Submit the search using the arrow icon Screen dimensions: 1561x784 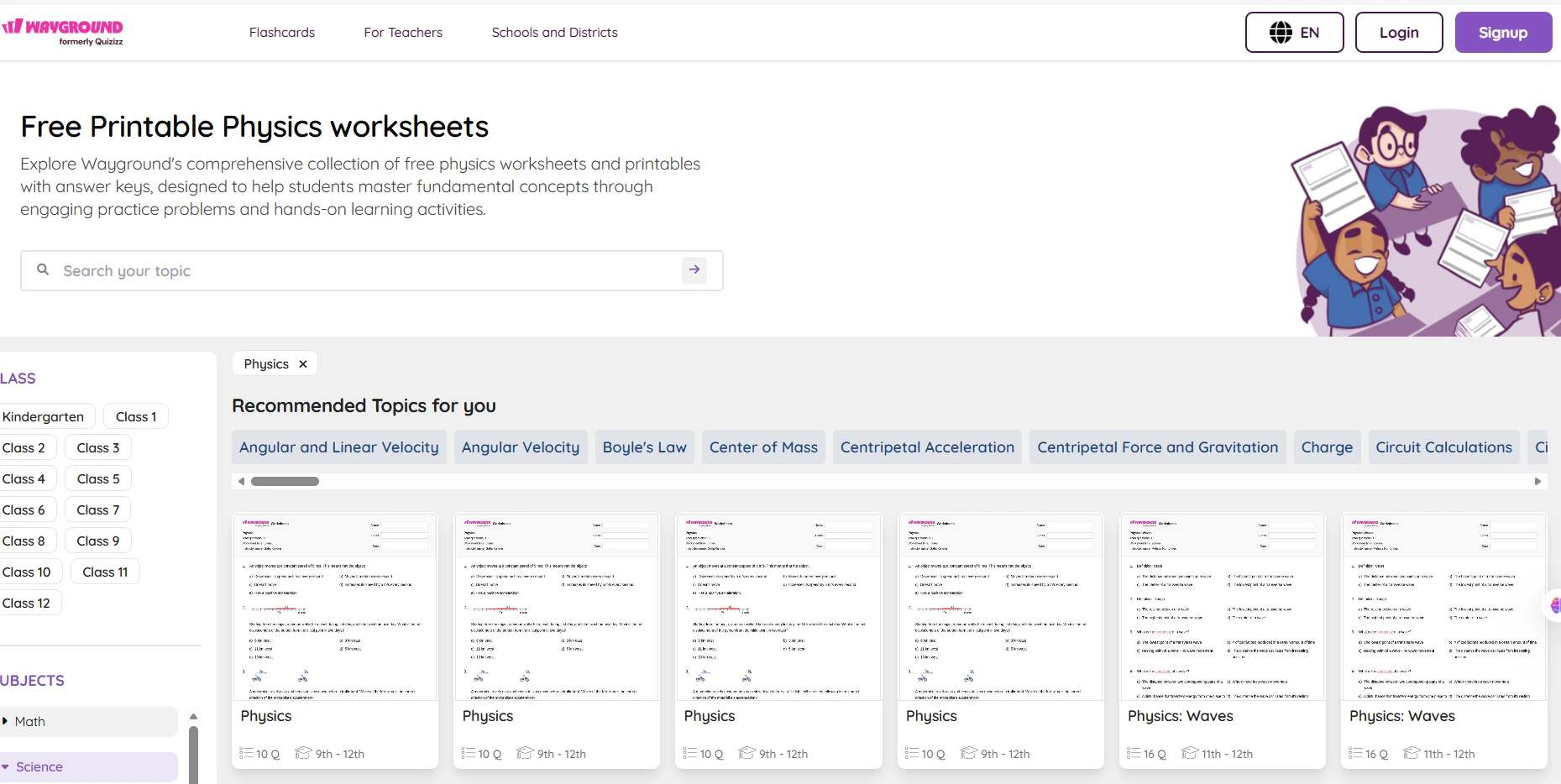coord(694,269)
